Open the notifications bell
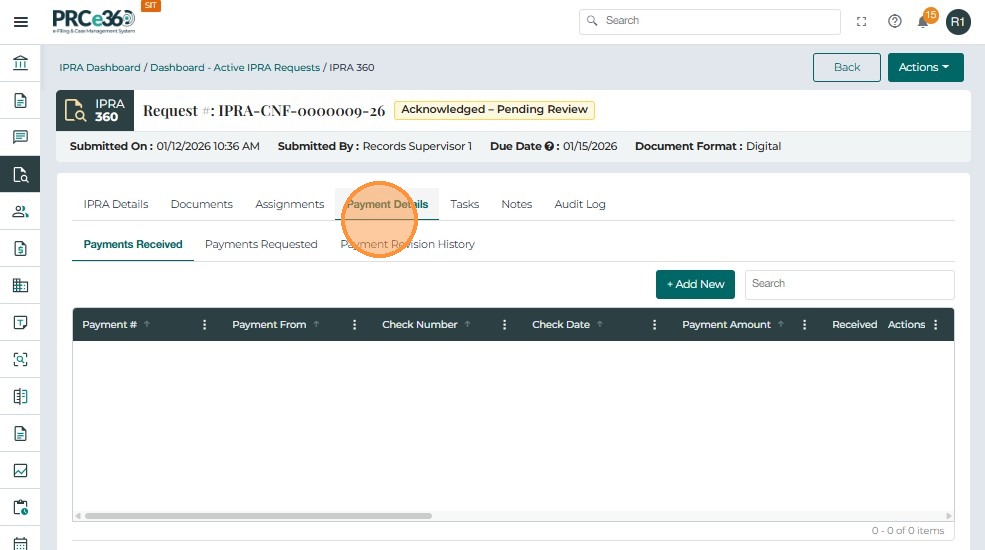The image size is (985, 550). (922, 23)
